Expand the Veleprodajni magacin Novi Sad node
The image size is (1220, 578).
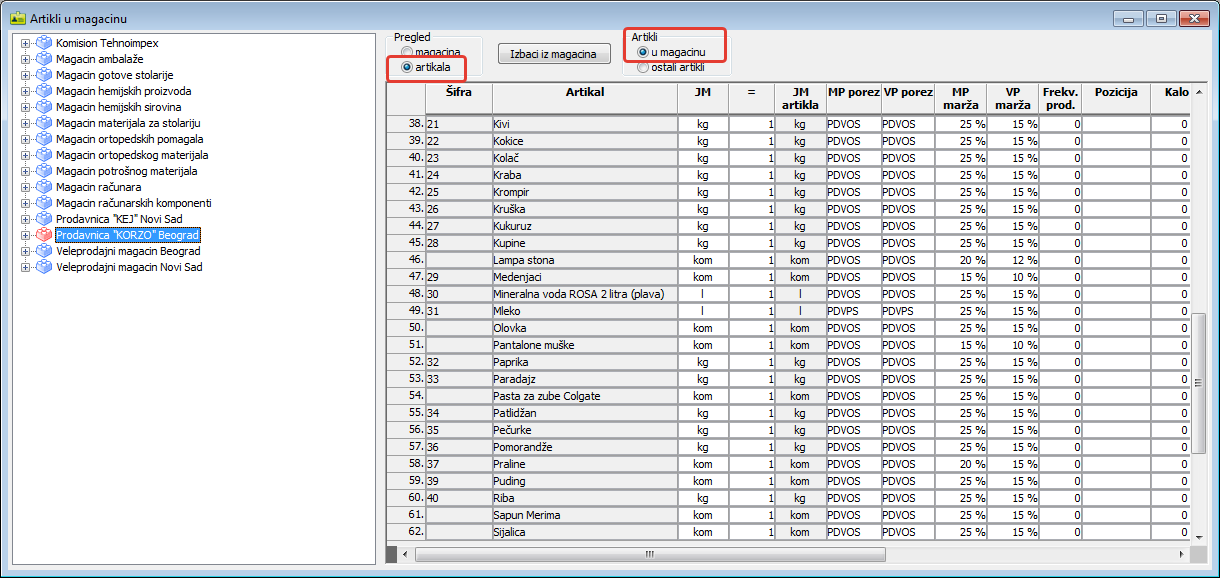(25, 267)
